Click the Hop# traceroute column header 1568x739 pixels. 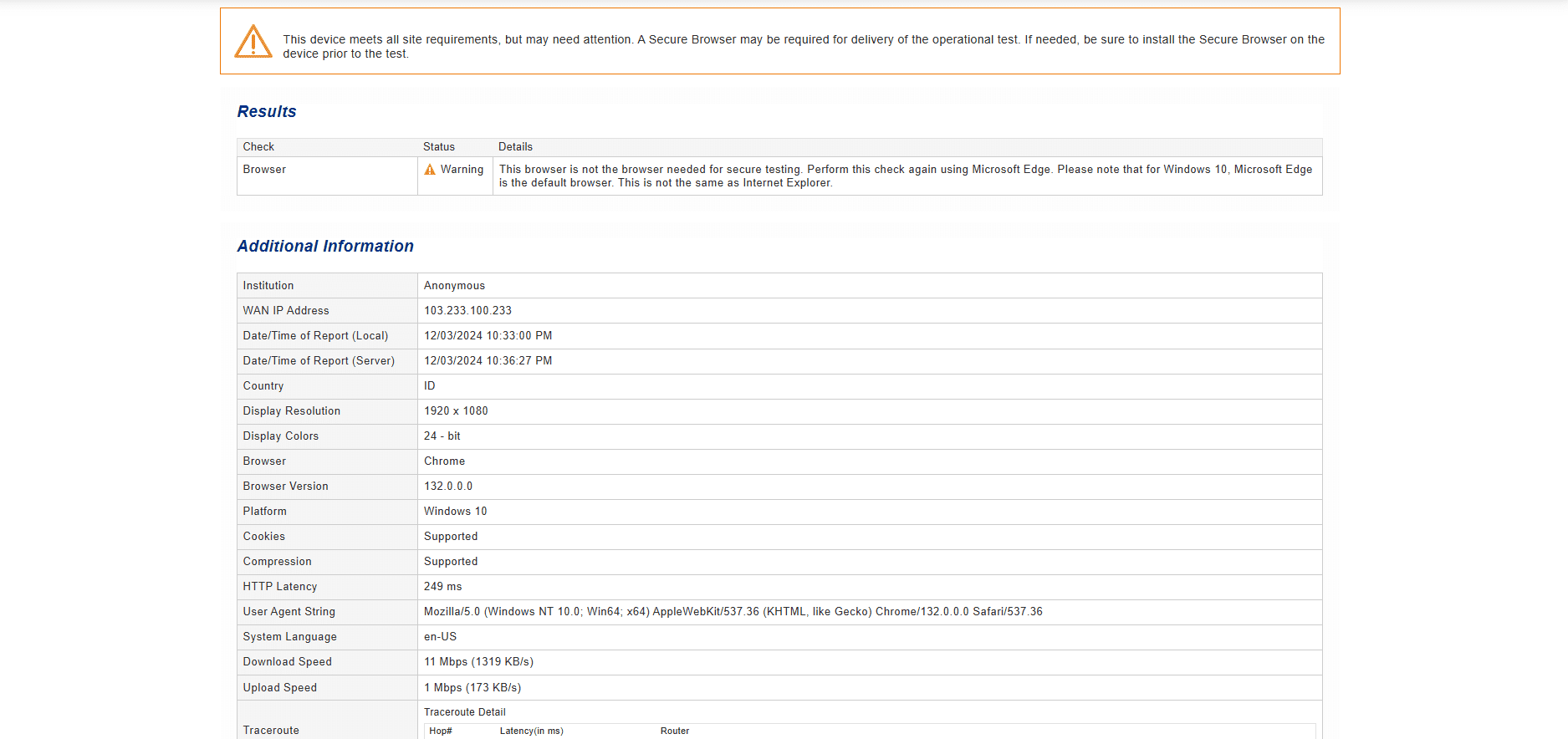click(441, 731)
